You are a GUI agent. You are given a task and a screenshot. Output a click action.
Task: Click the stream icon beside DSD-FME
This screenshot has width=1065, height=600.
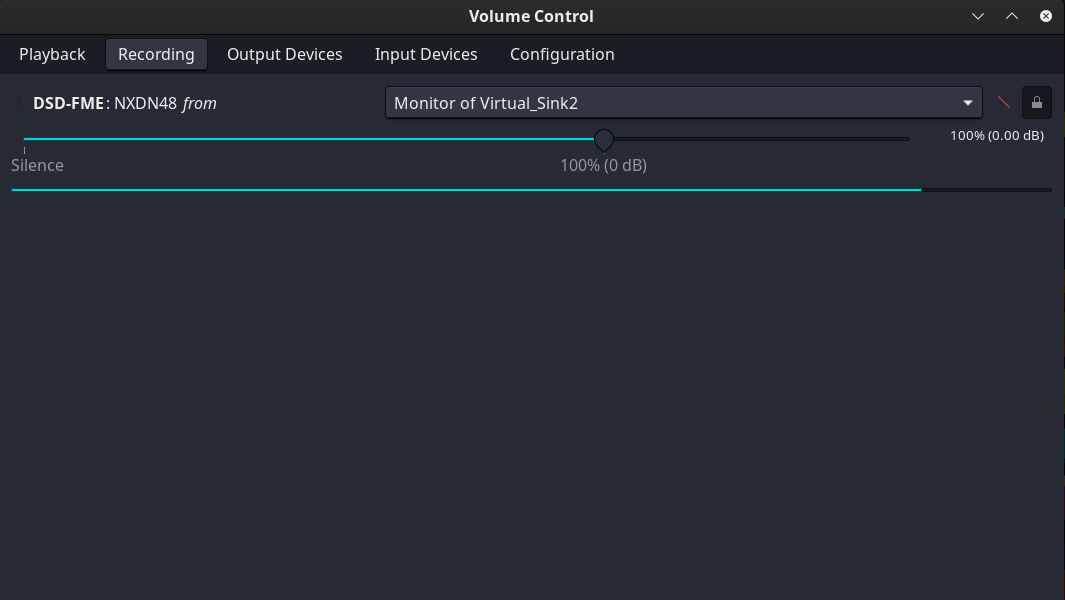click(x=19, y=102)
